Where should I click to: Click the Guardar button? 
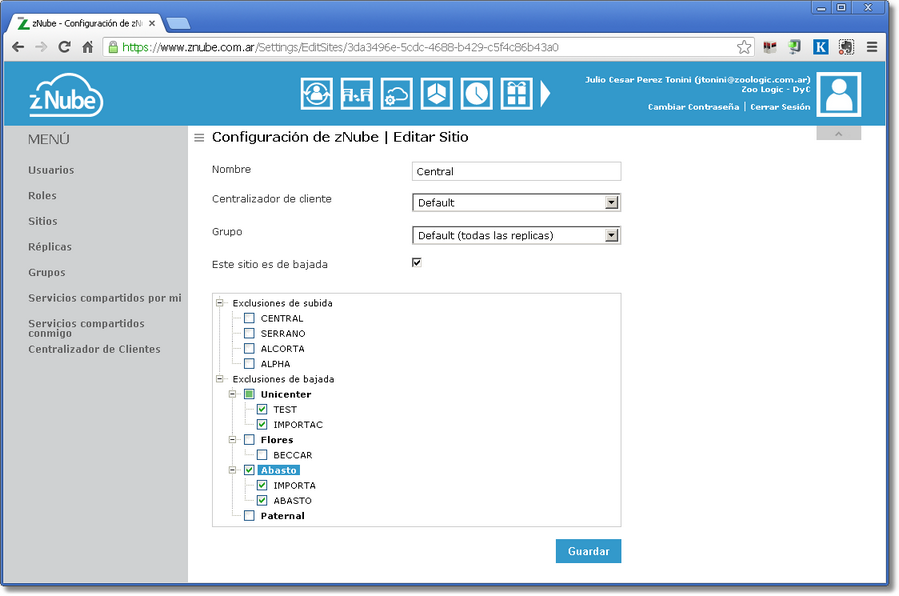[588, 551]
